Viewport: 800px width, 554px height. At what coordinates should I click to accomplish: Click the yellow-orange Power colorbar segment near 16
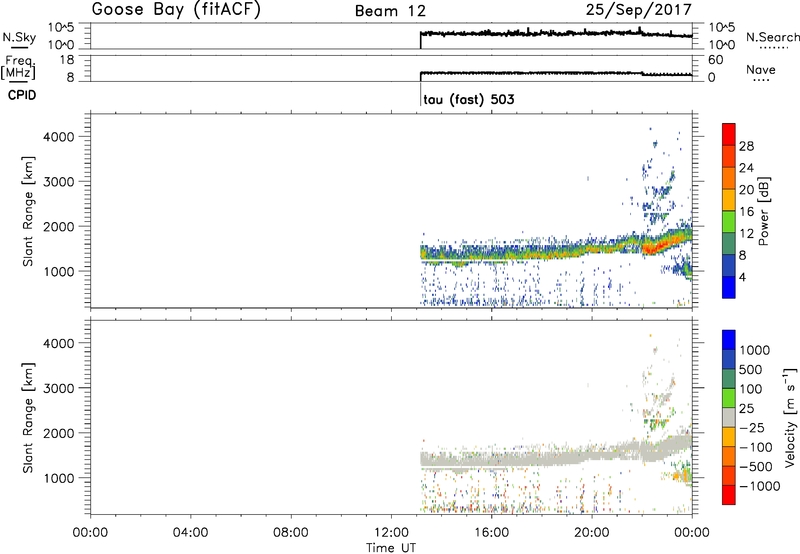pyautogui.click(x=729, y=199)
